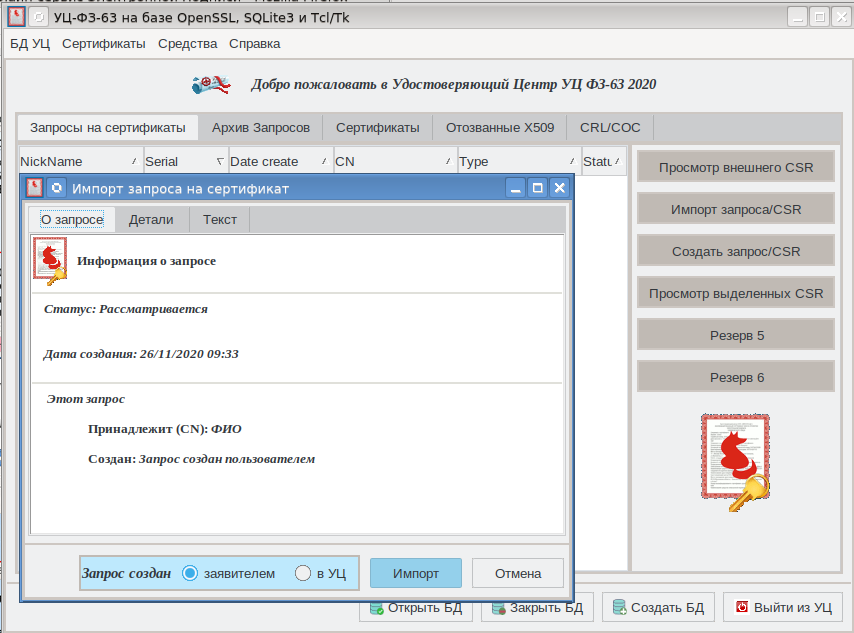
Task: Click the app icon in import dialog titlebar
Action: 34,188
